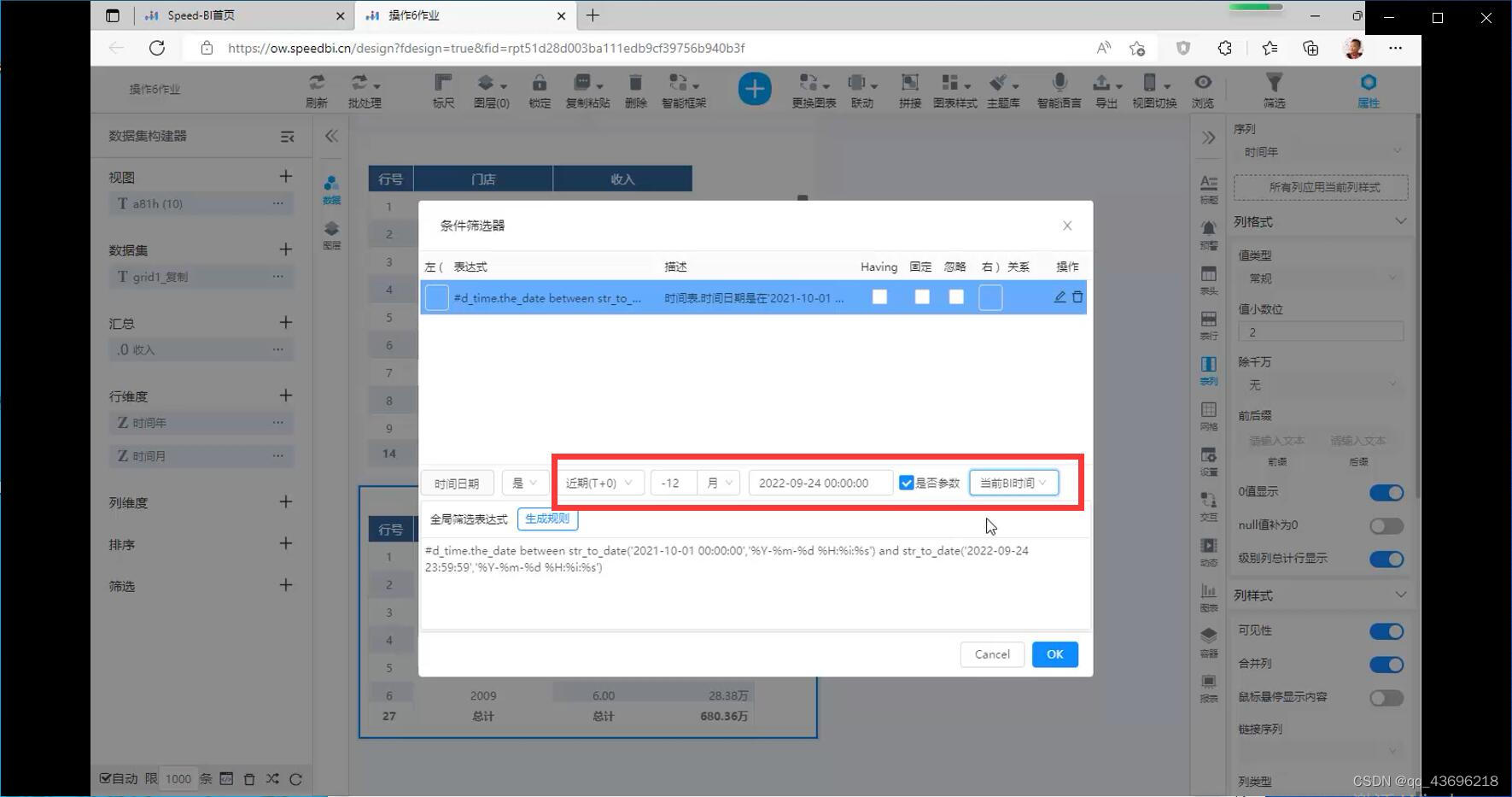The height and width of the screenshot is (797, 1512).
Task: Toggle the 0值显示 switch
Action: [x=1386, y=492]
